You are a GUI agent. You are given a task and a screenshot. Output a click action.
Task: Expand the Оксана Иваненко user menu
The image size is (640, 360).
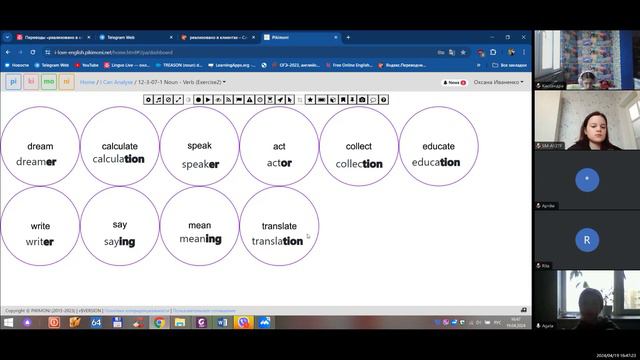point(498,82)
